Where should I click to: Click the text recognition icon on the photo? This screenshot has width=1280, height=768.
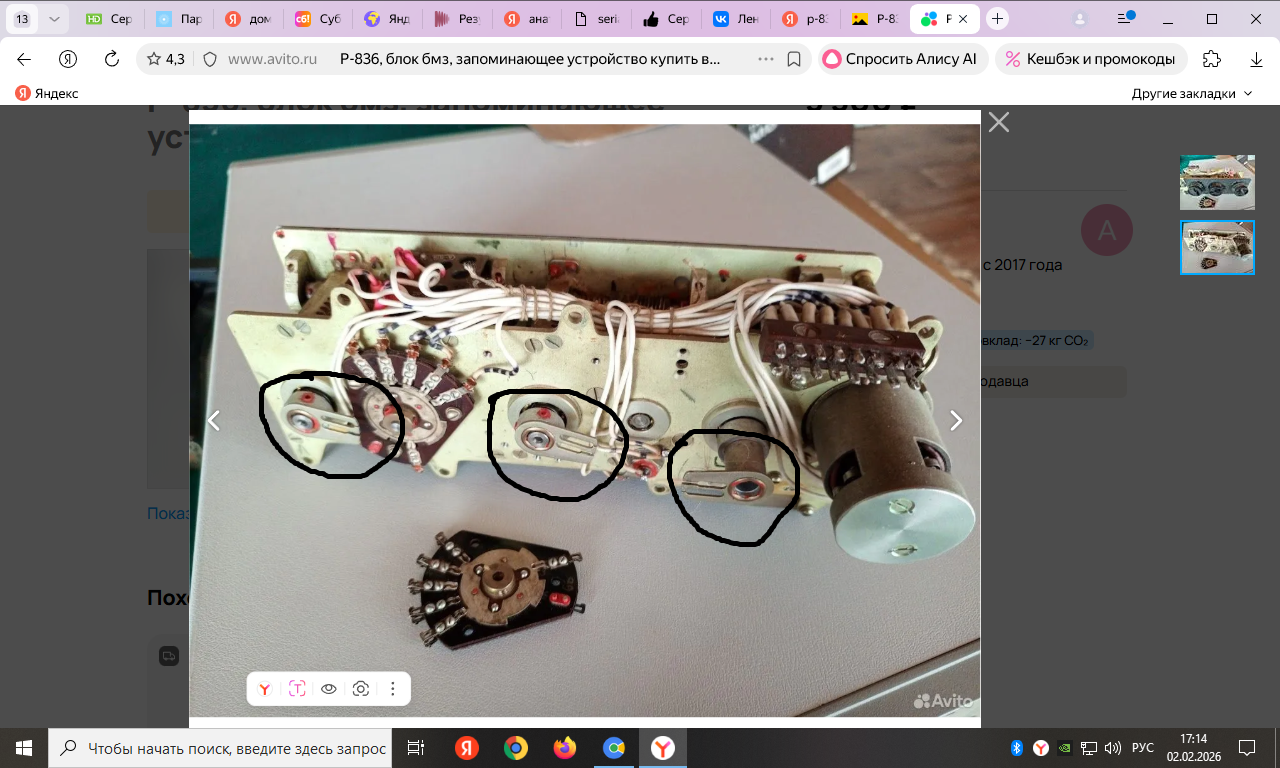click(297, 689)
